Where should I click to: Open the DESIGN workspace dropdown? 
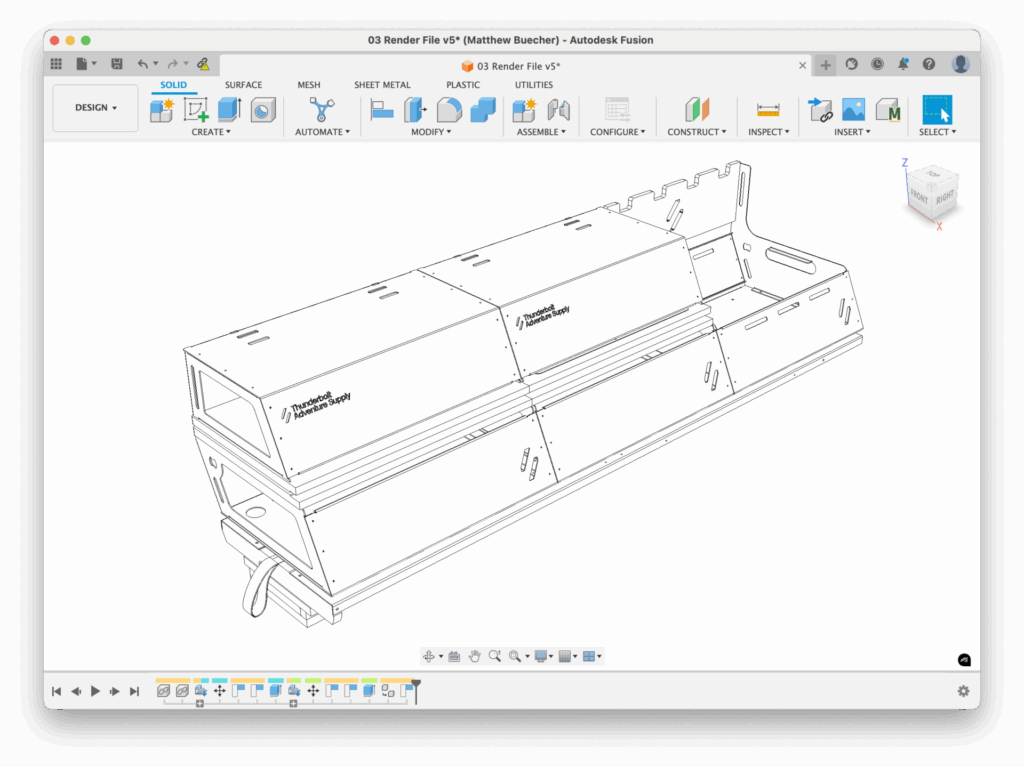coord(95,108)
